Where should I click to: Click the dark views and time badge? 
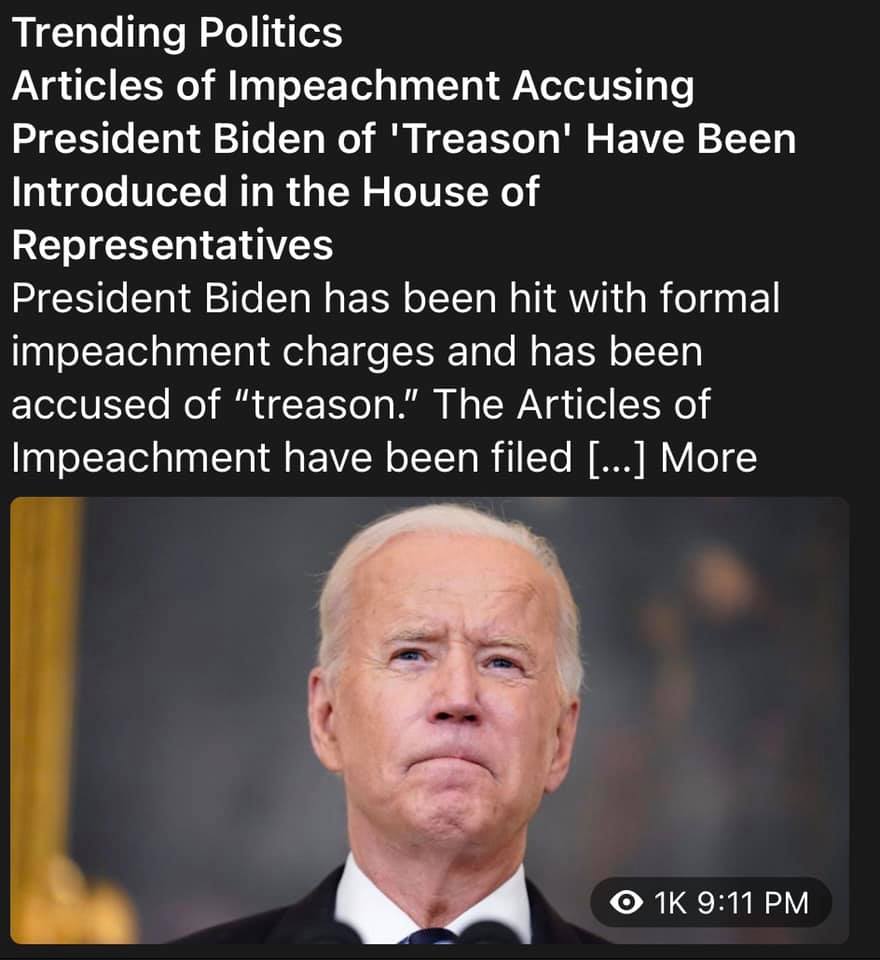pos(711,903)
